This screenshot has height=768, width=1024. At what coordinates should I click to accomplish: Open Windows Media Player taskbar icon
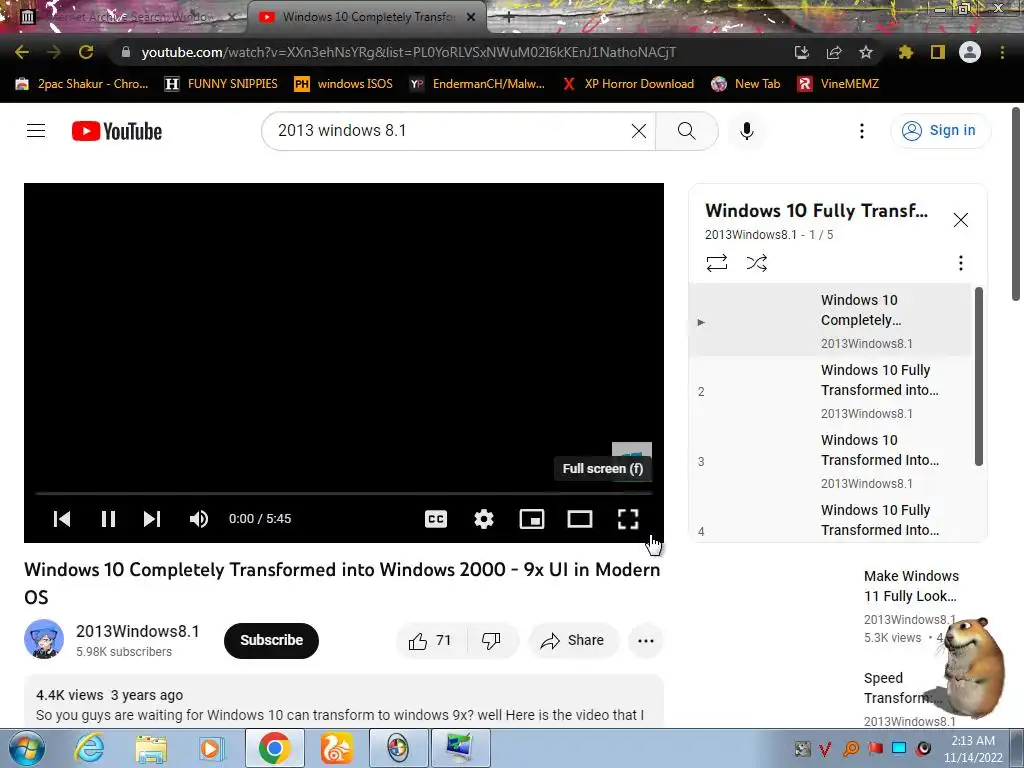click(212, 748)
